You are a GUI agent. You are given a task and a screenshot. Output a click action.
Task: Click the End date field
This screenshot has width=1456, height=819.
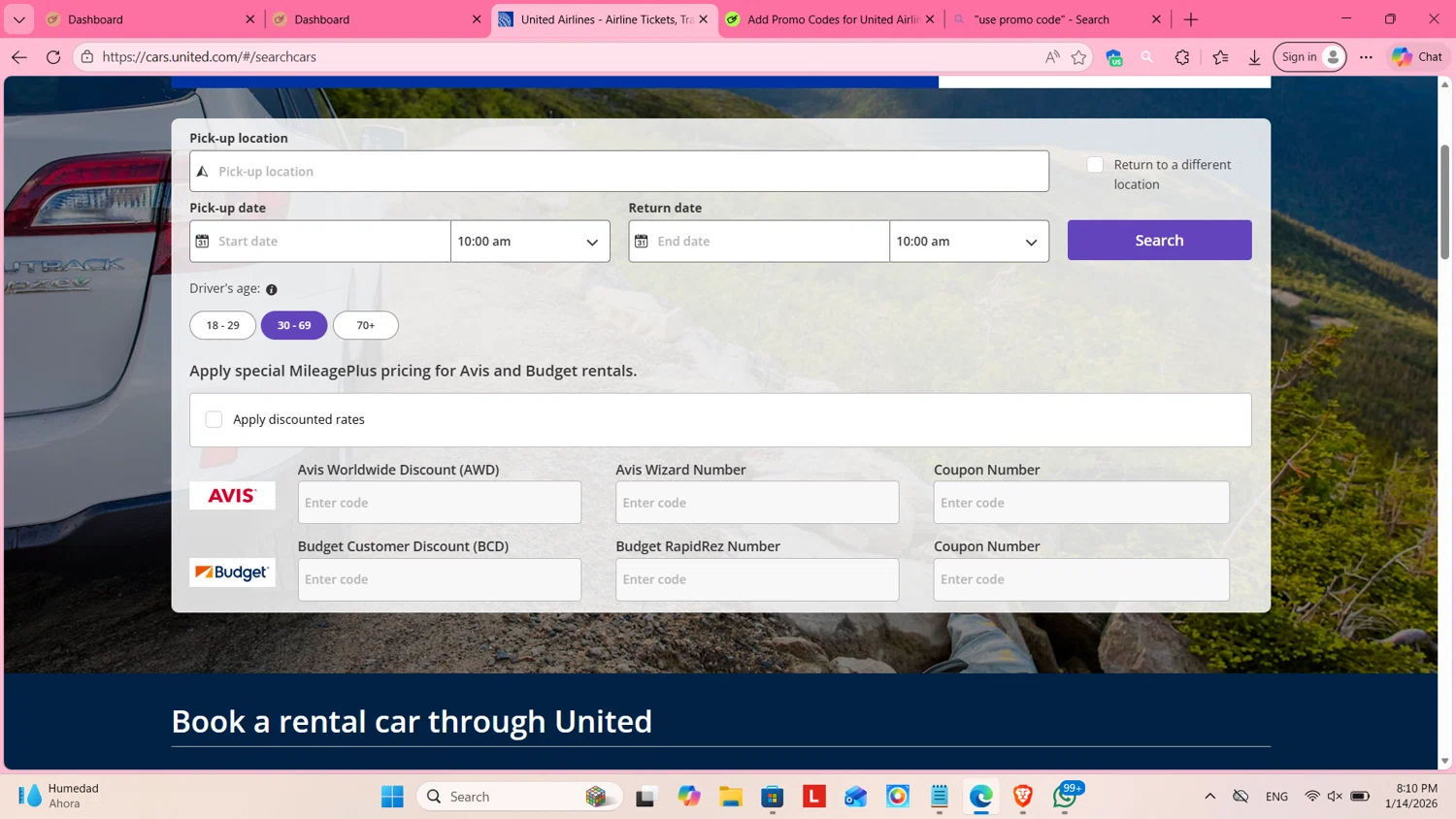[759, 241]
